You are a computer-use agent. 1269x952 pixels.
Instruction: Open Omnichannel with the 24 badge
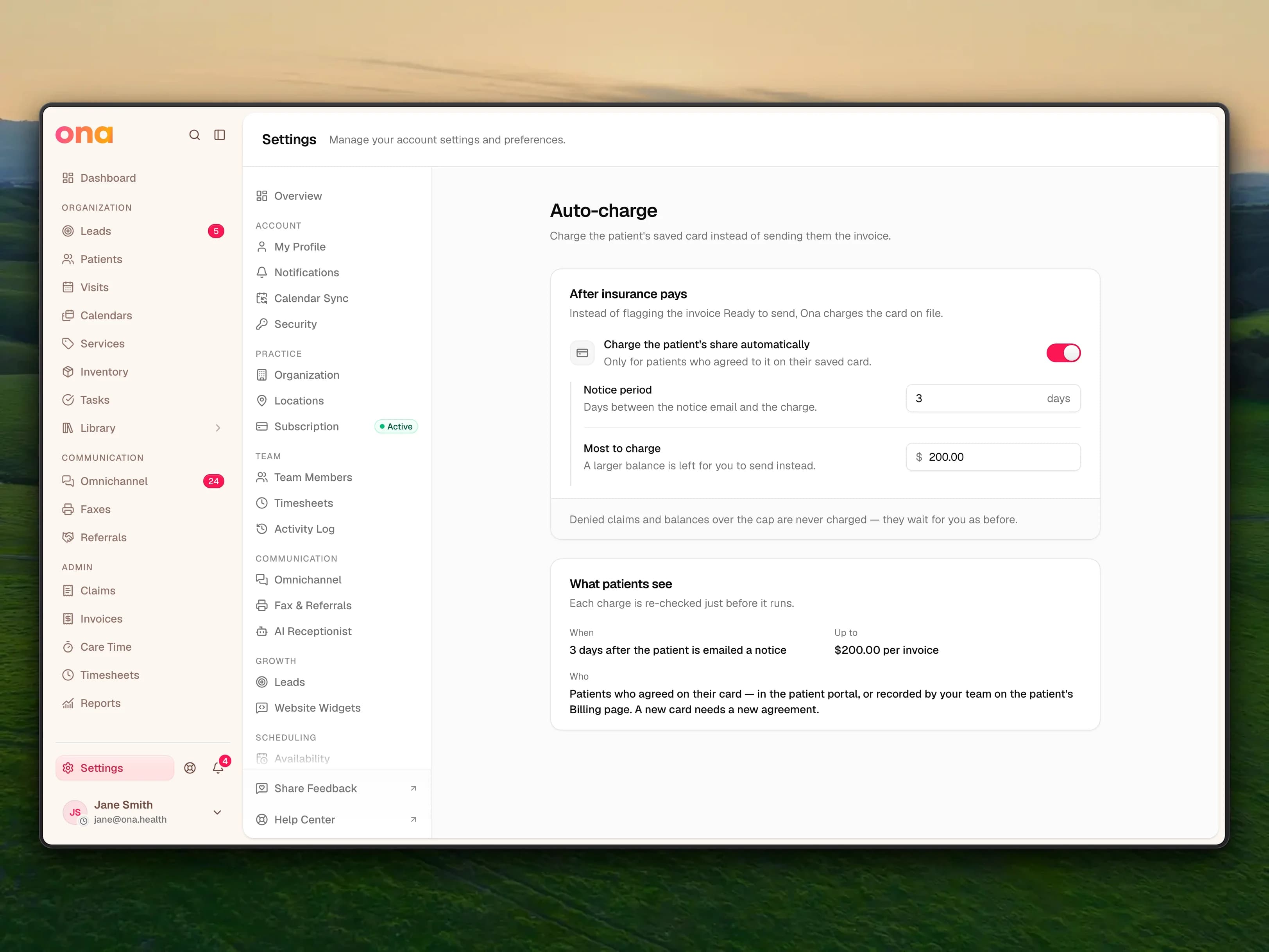tap(143, 481)
